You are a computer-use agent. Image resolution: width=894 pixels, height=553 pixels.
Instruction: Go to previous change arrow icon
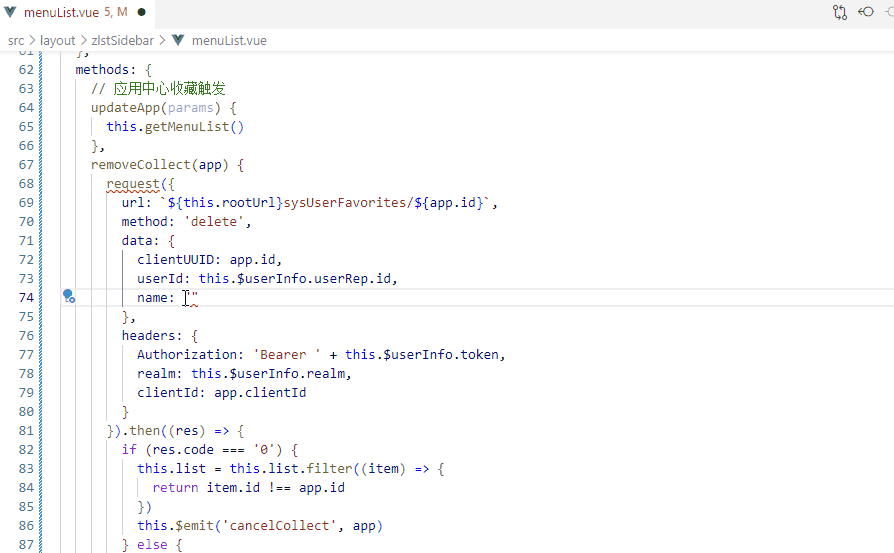point(867,13)
